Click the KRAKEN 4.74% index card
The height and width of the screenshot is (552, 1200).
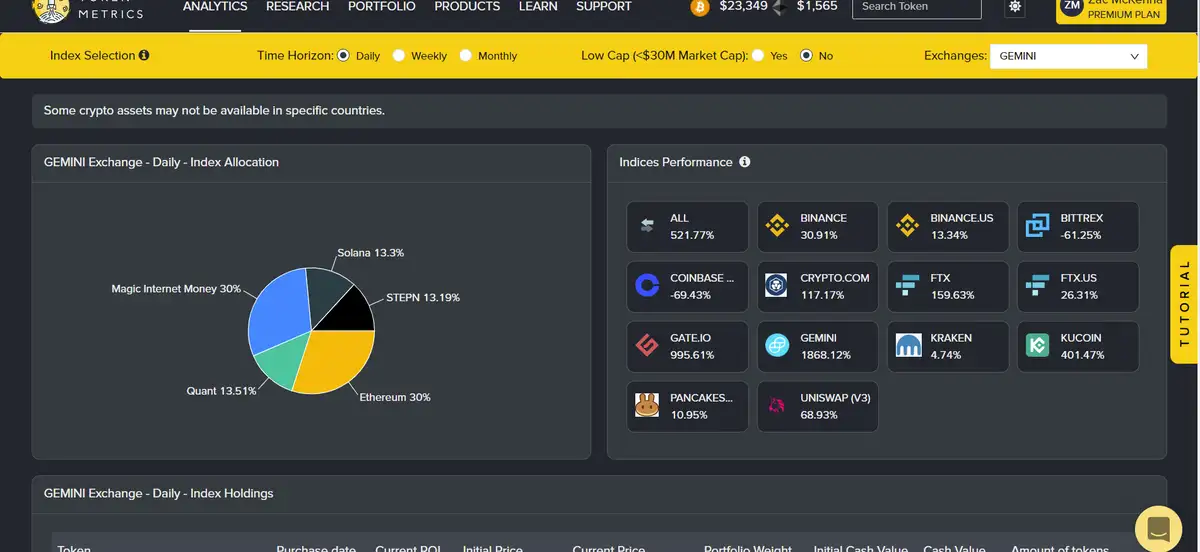pyautogui.click(x=948, y=347)
